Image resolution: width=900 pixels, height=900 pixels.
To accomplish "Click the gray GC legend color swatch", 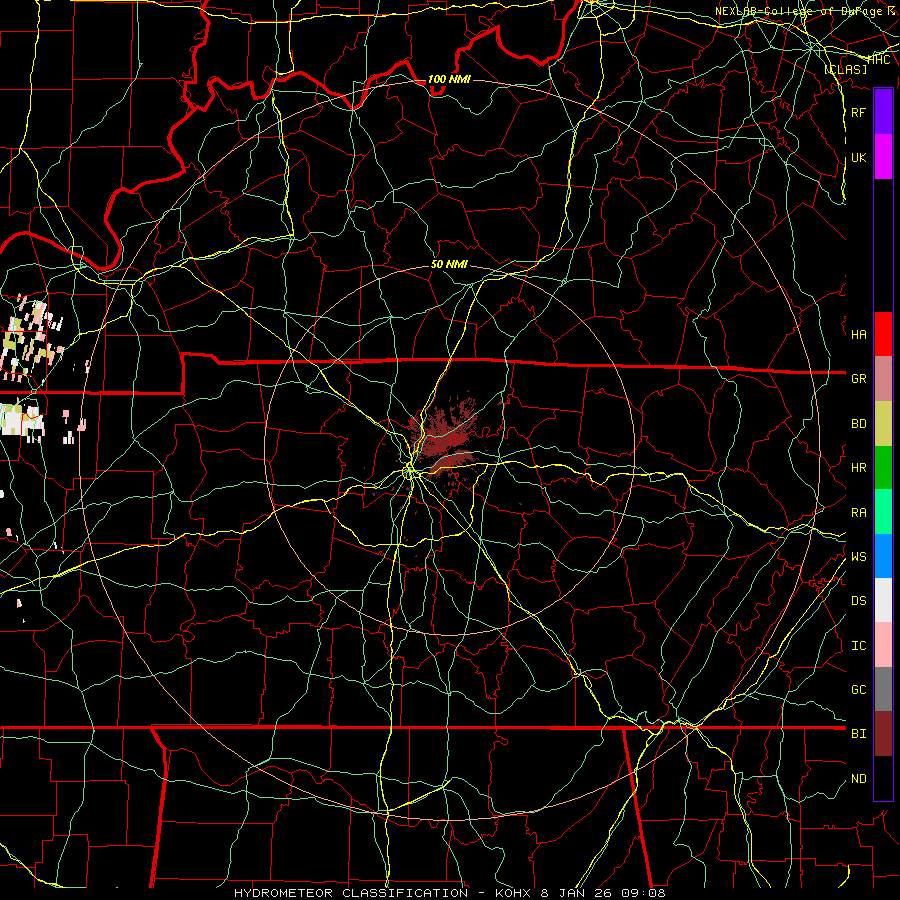I will [x=883, y=689].
